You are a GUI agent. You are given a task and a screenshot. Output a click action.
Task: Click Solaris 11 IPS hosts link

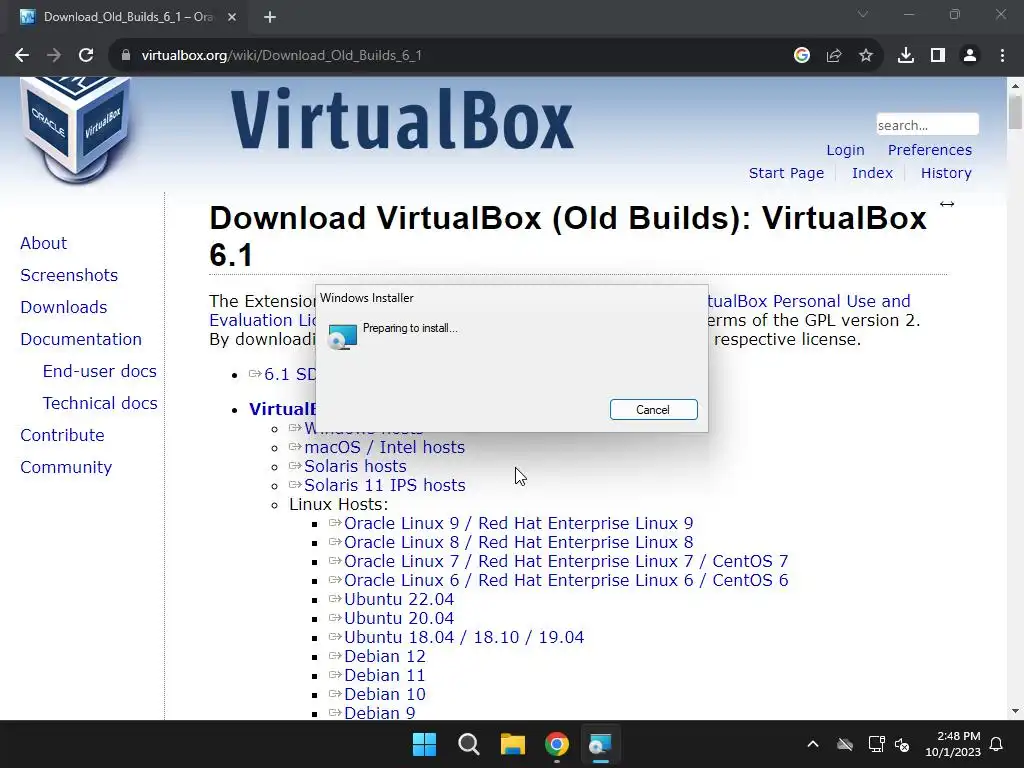click(x=385, y=485)
